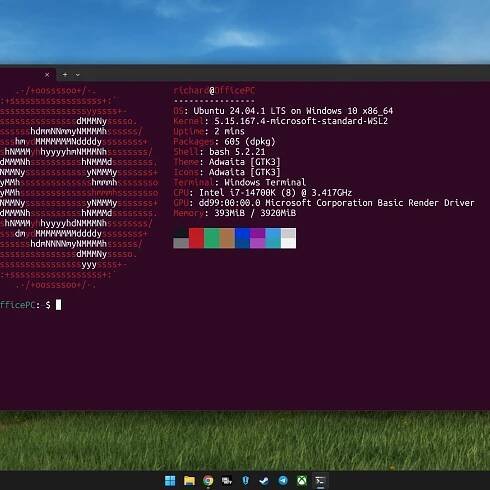Open Steam from the taskbar
Screen dimensions: 490x490
264,480
